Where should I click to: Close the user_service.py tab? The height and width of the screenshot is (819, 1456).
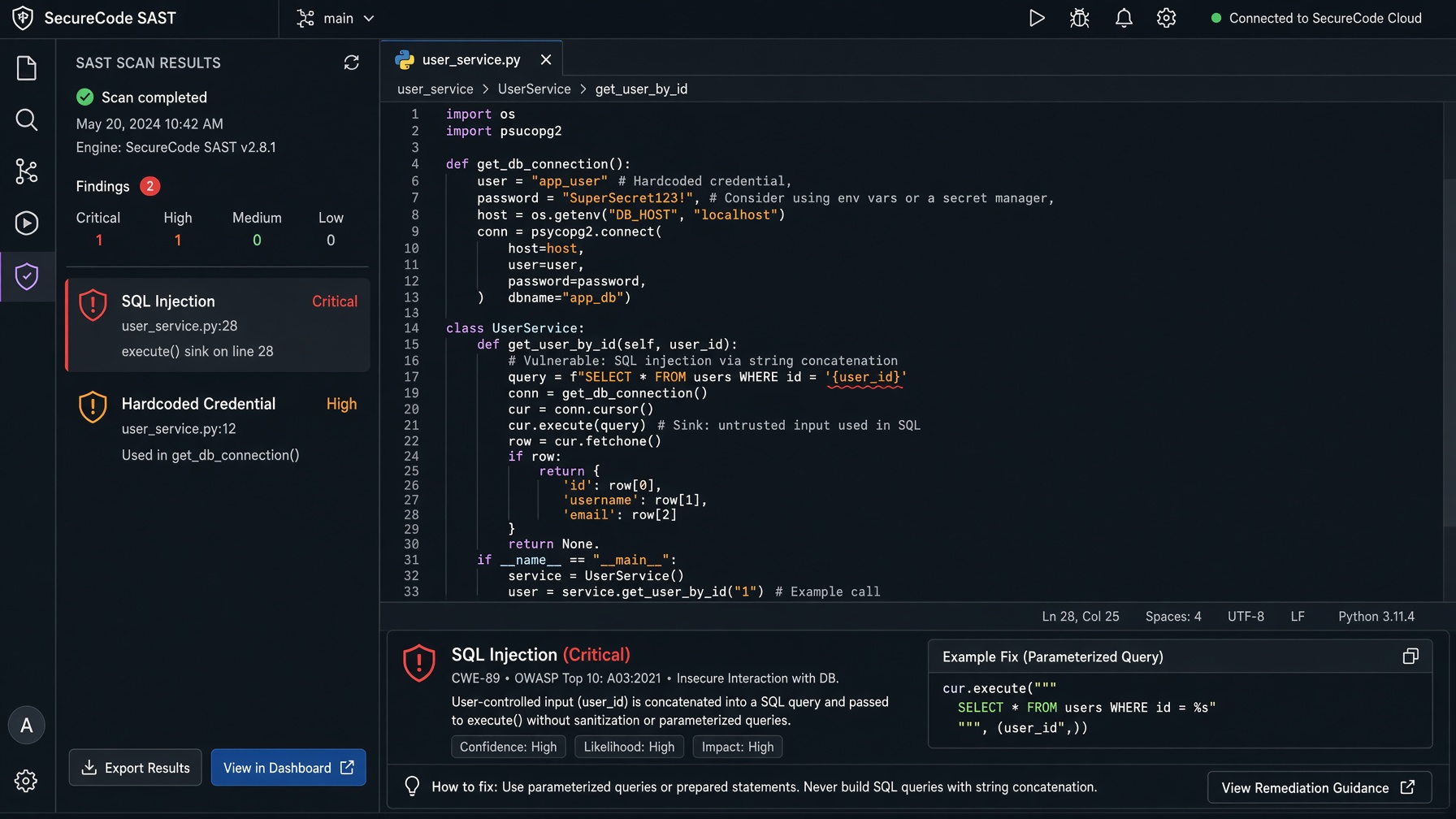click(546, 59)
